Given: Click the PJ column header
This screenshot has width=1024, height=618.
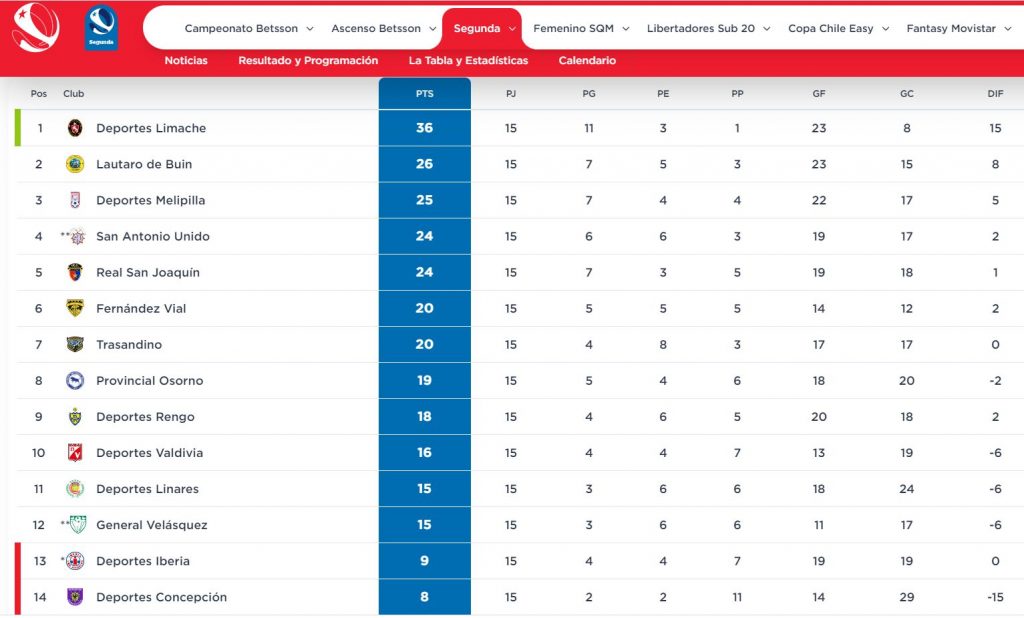Looking at the screenshot, I should [x=511, y=94].
